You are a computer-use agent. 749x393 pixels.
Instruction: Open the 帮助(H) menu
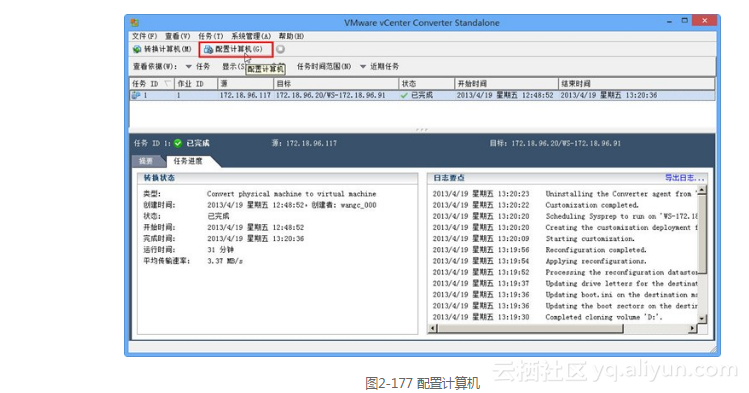click(x=291, y=36)
